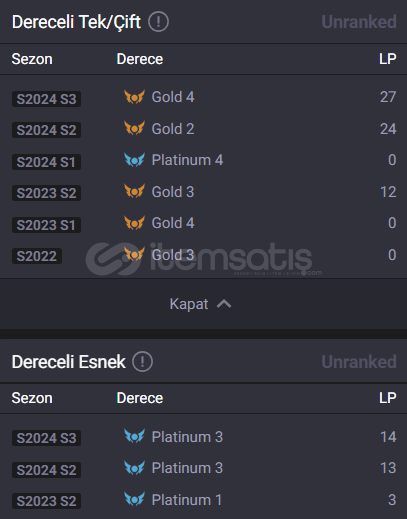Click the LP column header in the solo table

click(388, 59)
